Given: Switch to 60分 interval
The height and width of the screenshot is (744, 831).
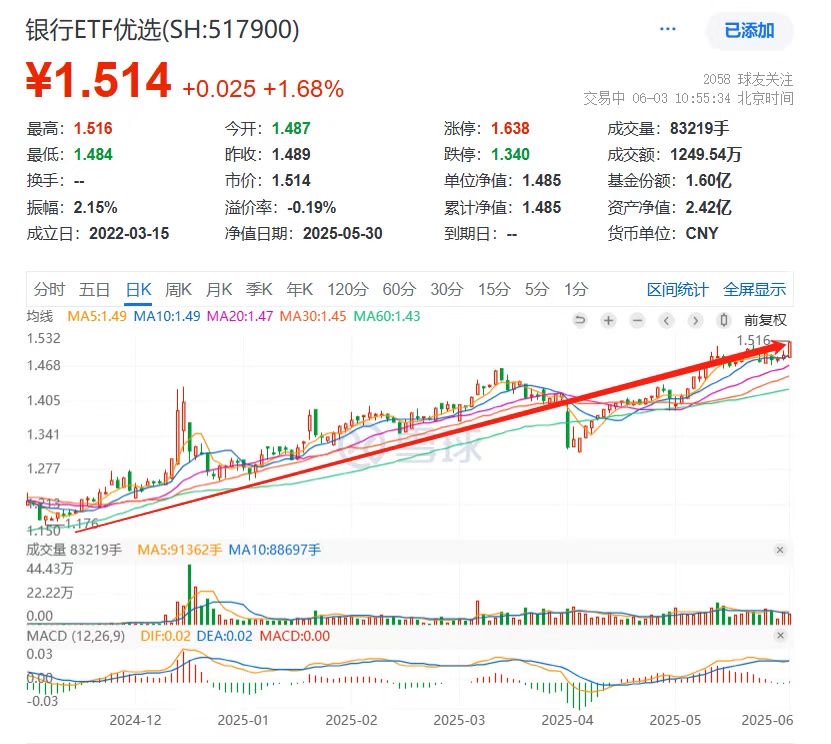Looking at the screenshot, I should point(399,289).
